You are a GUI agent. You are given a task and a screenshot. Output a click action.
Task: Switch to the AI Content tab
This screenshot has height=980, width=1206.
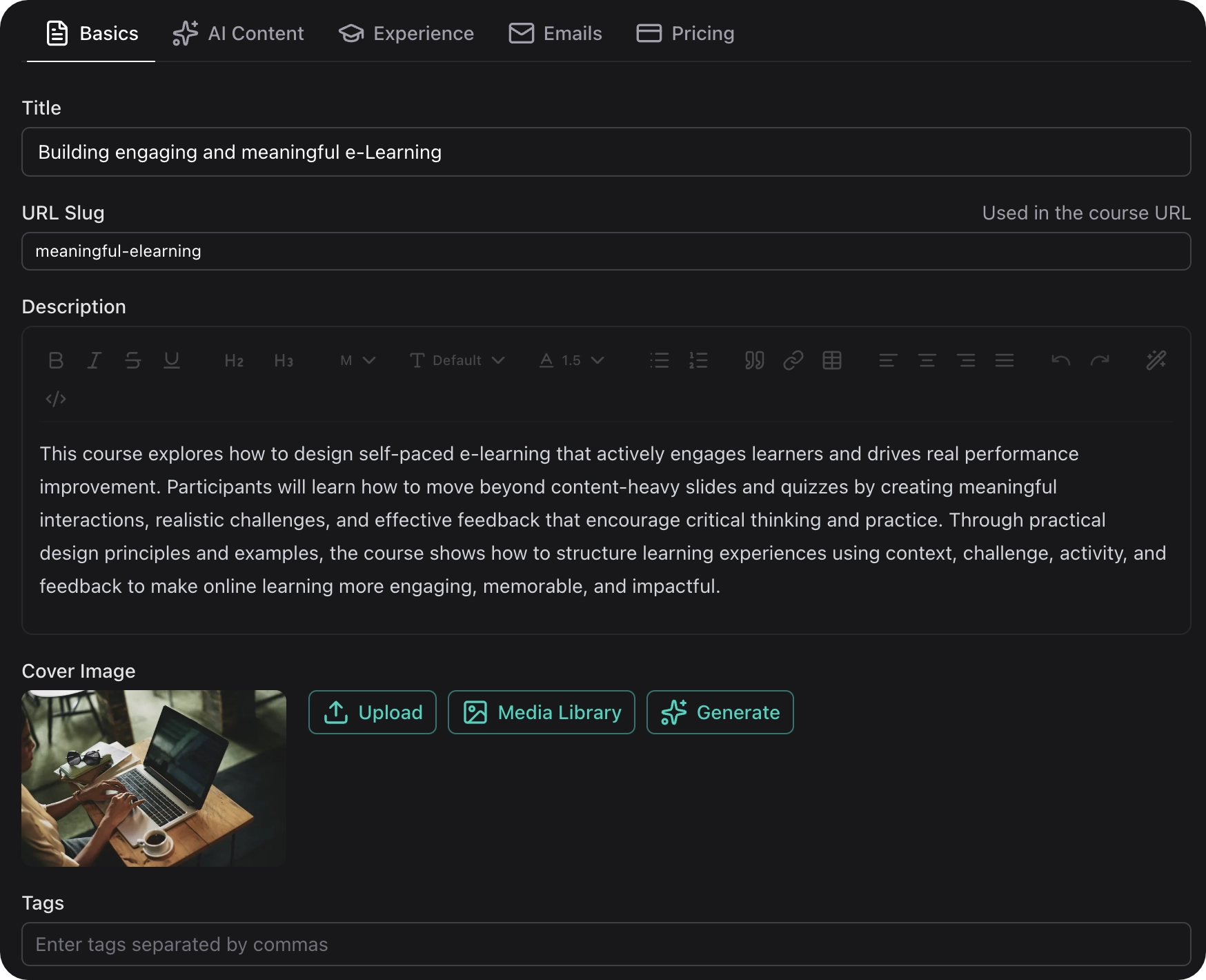click(x=238, y=33)
